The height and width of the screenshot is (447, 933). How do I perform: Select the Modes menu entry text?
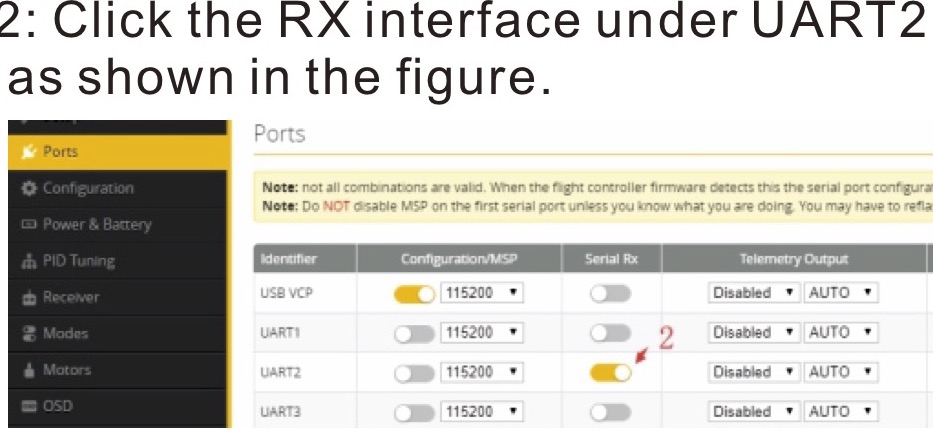(x=65, y=333)
